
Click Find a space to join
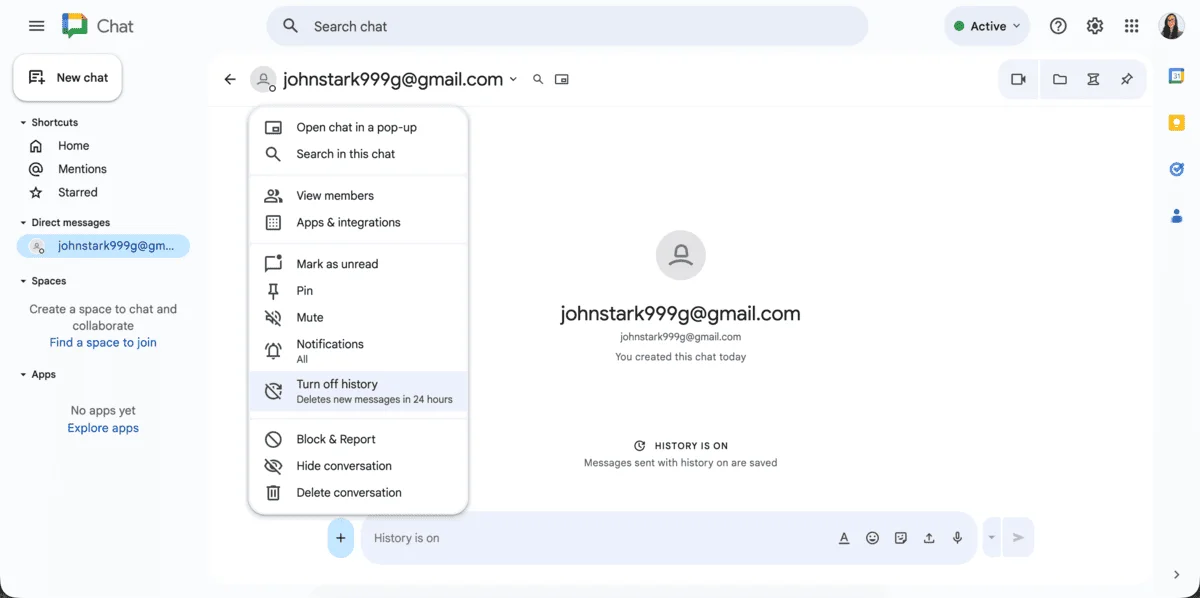click(103, 342)
